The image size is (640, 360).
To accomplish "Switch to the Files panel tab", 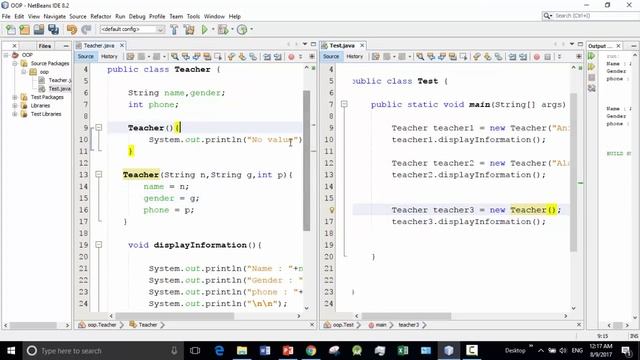I will 44,46.
